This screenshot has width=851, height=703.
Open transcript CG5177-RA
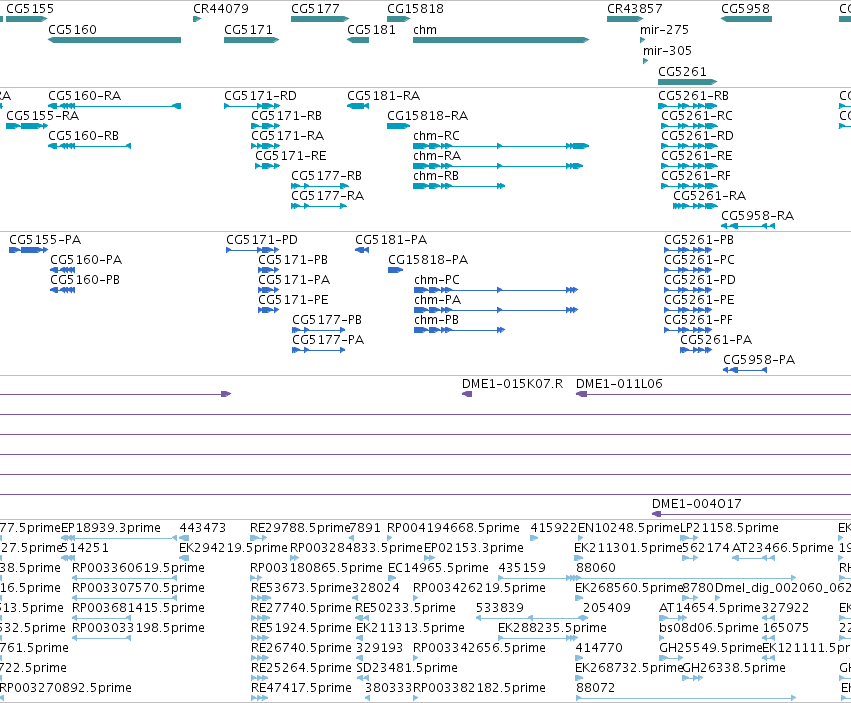pos(327,196)
